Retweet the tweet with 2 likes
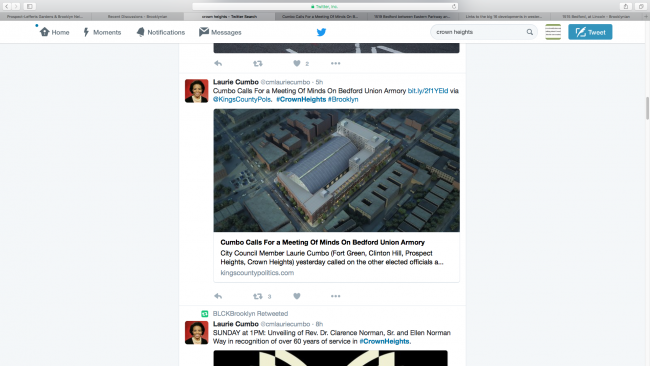Viewport: 650px width, 366px height. (x=258, y=63)
